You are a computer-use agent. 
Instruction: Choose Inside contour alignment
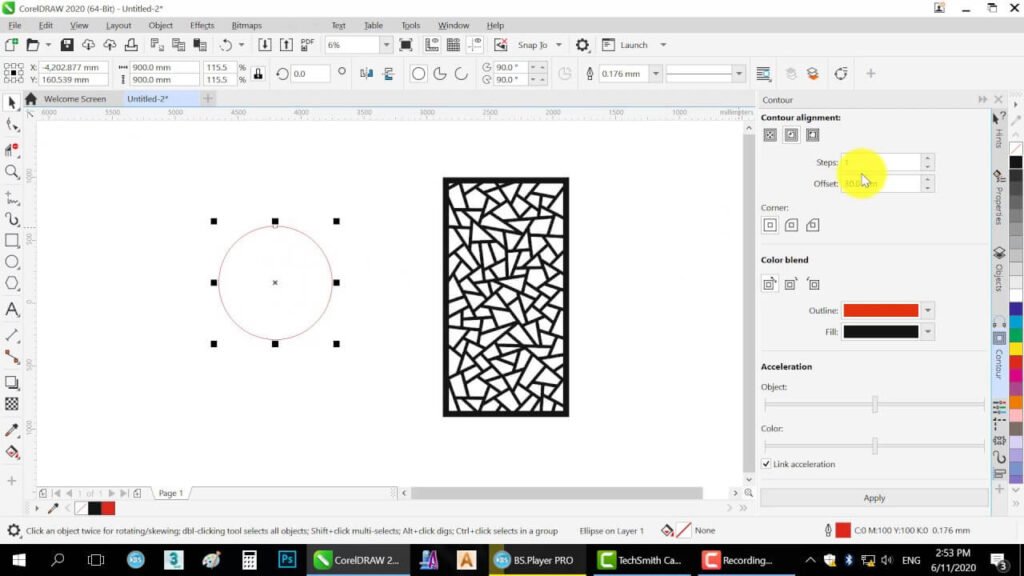click(x=791, y=135)
